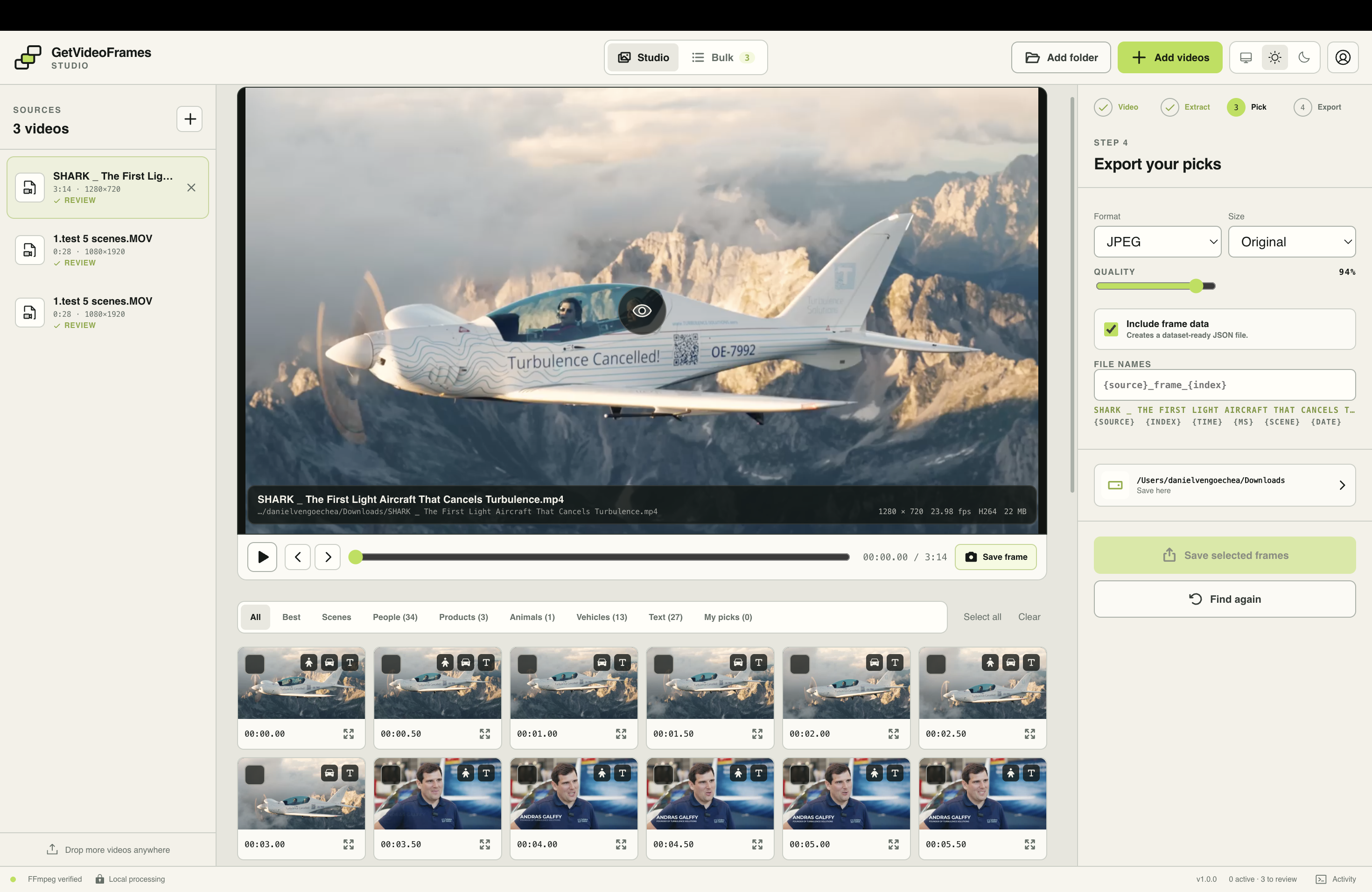Screen dimensions: 1372x892
Task: Select the 00:02.50 frame checkbox
Action: pyautogui.click(x=936, y=664)
